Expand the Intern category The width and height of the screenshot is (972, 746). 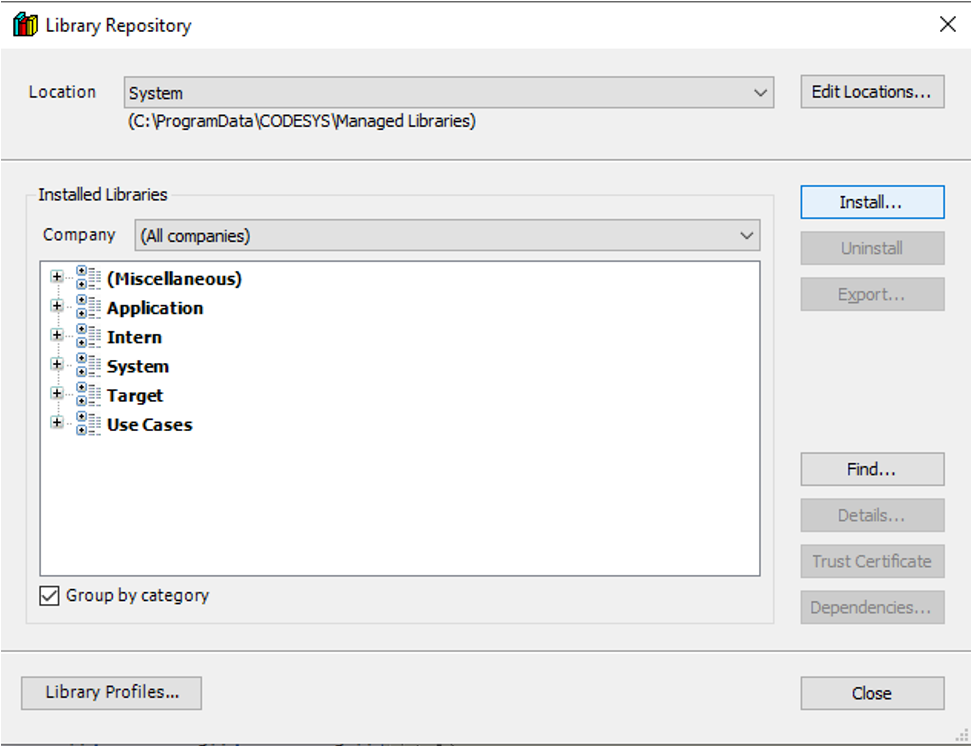pos(57,335)
